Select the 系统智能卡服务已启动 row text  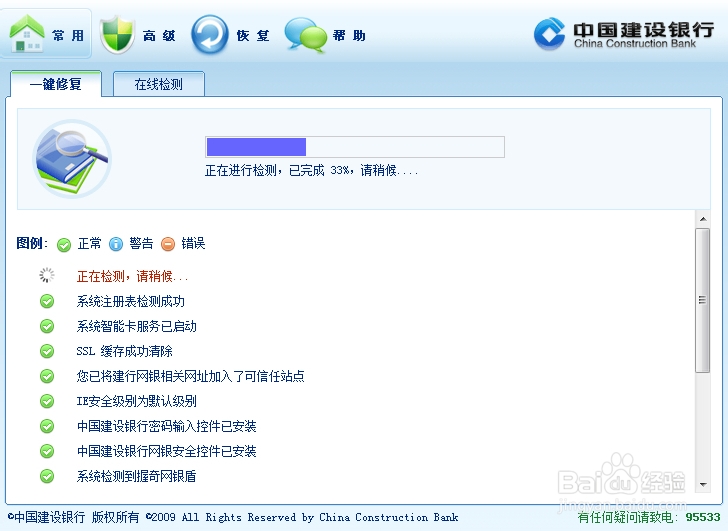136,327
